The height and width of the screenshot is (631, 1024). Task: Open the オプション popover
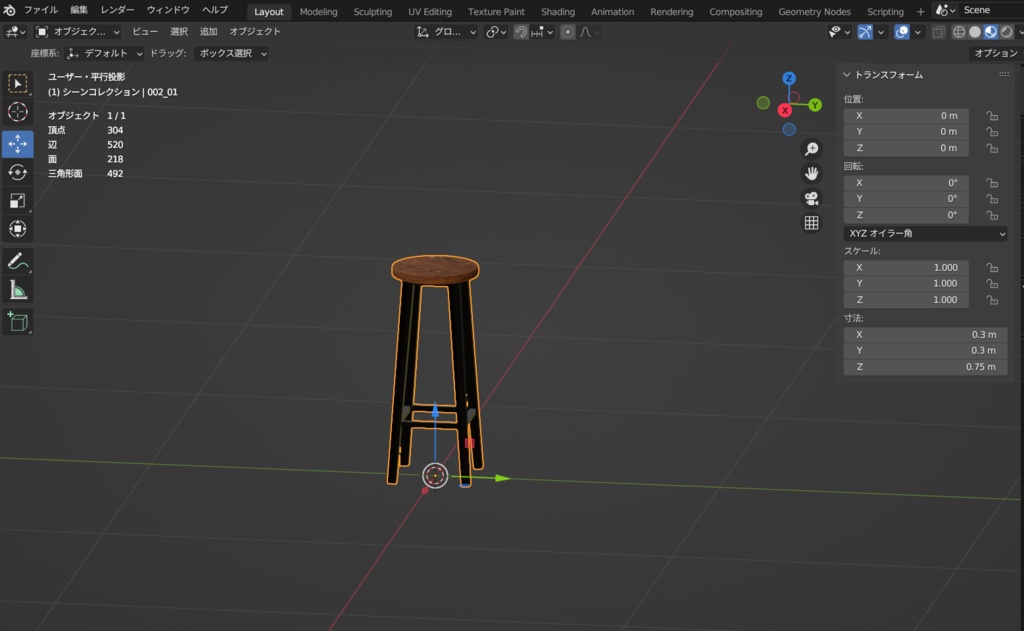pos(996,54)
